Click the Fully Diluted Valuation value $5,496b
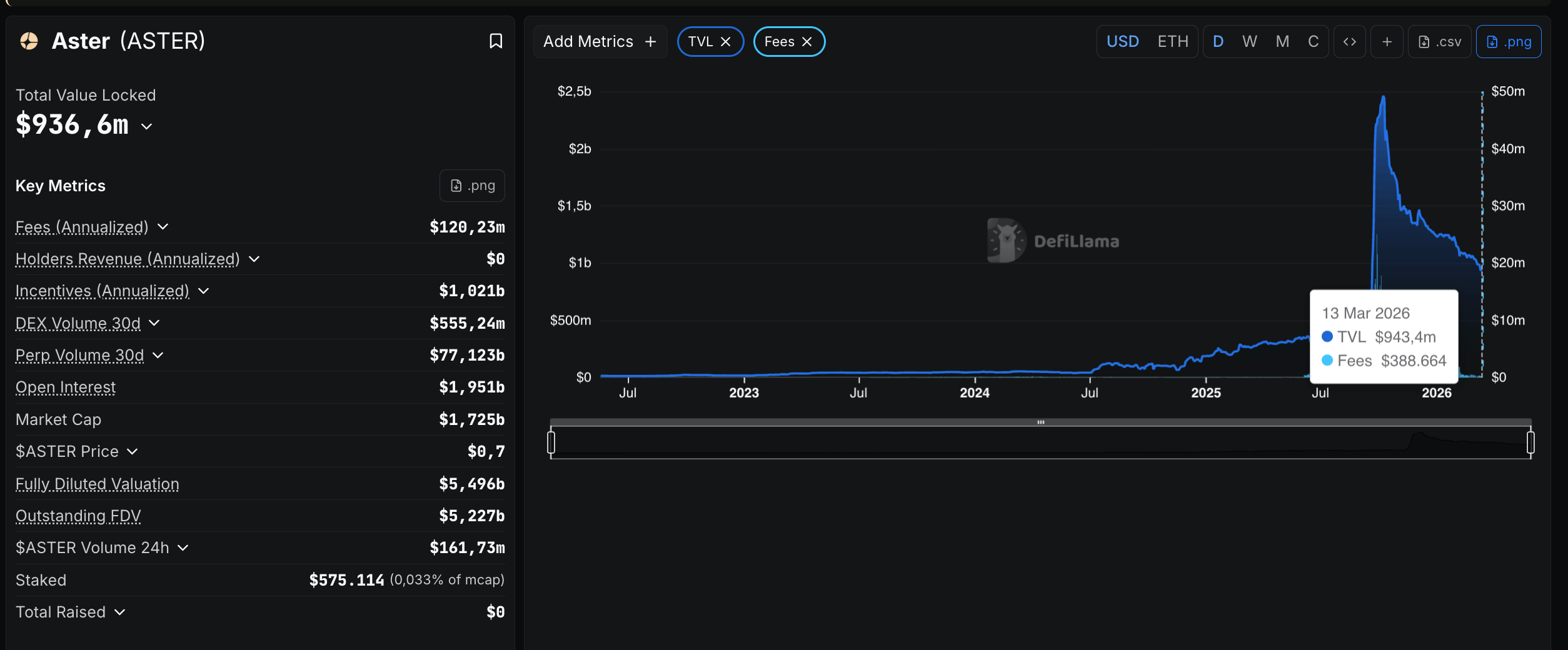1568x650 pixels. pyautogui.click(x=472, y=484)
